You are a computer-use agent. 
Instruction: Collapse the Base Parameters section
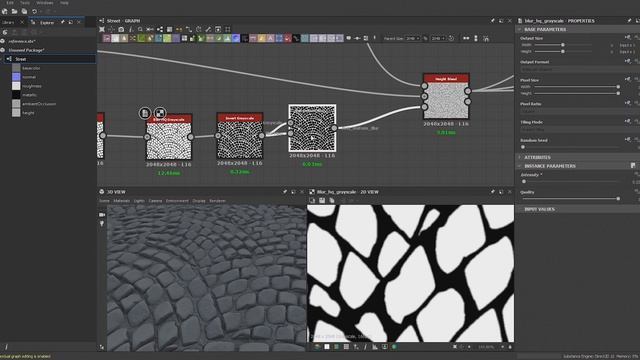click(520, 29)
